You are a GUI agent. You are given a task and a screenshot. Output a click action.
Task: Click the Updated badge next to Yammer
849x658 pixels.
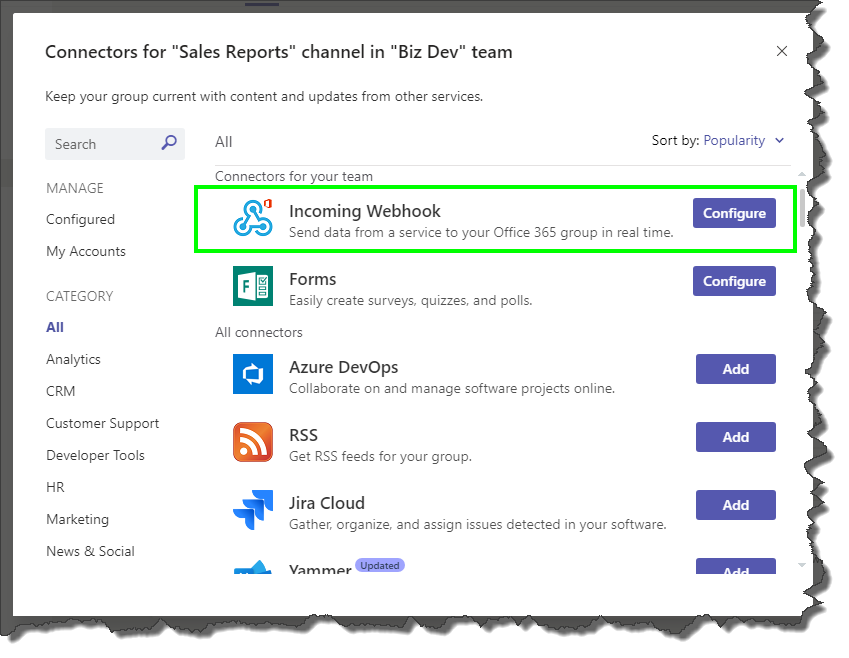click(379, 565)
